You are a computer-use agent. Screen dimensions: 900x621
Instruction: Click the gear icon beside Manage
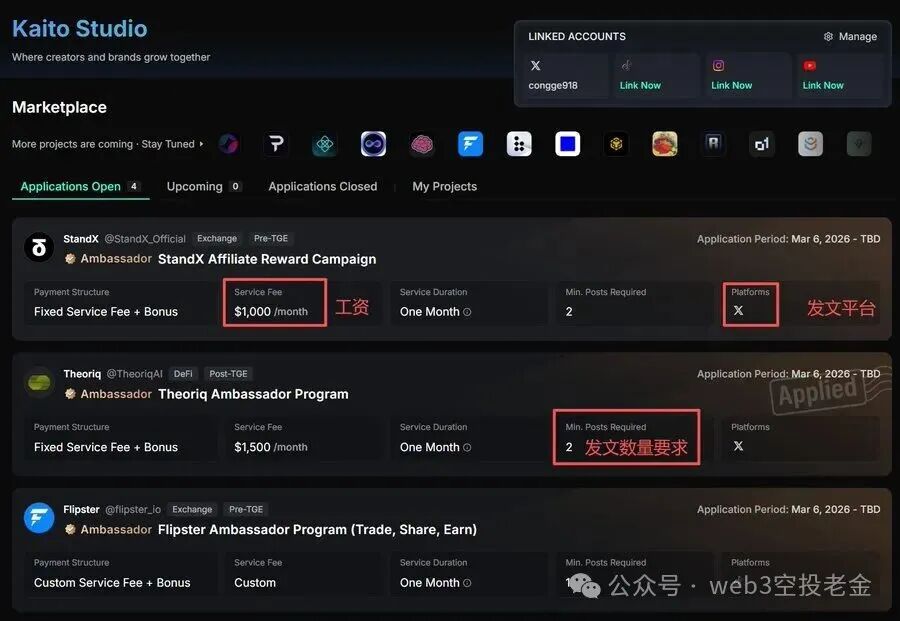pos(828,36)
